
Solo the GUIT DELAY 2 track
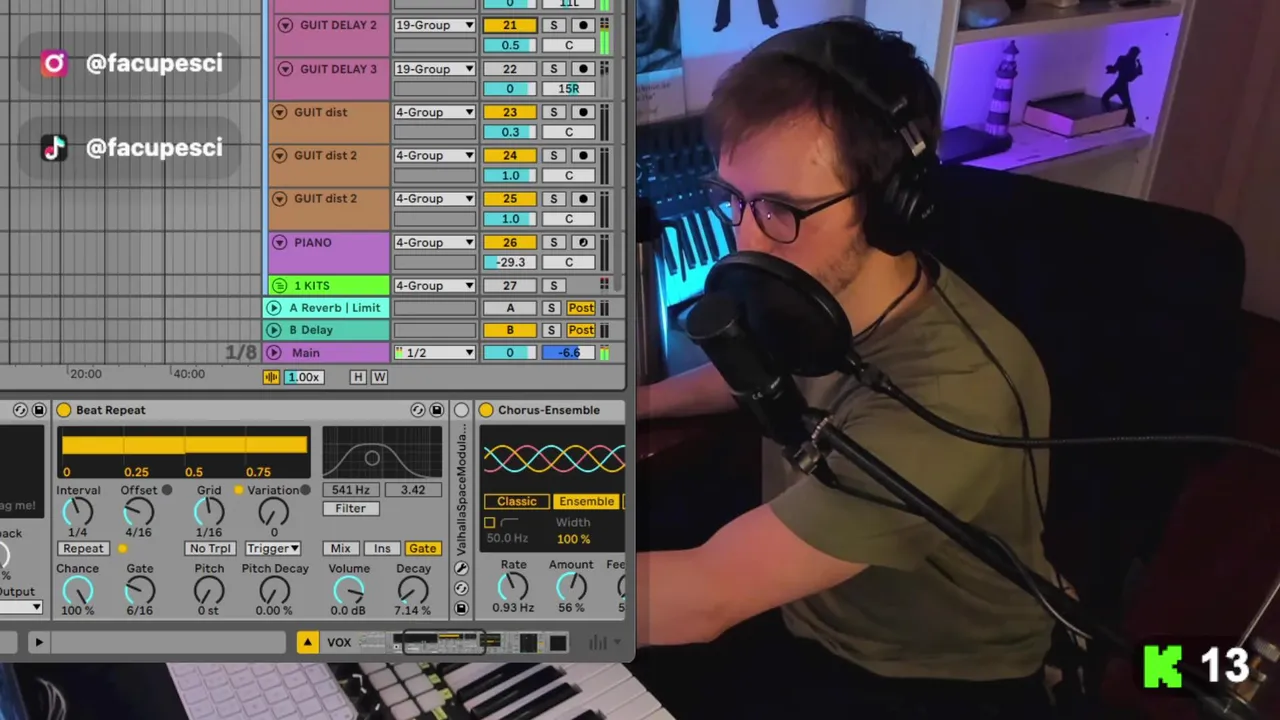pyautogui.click(x=554, y=25)
